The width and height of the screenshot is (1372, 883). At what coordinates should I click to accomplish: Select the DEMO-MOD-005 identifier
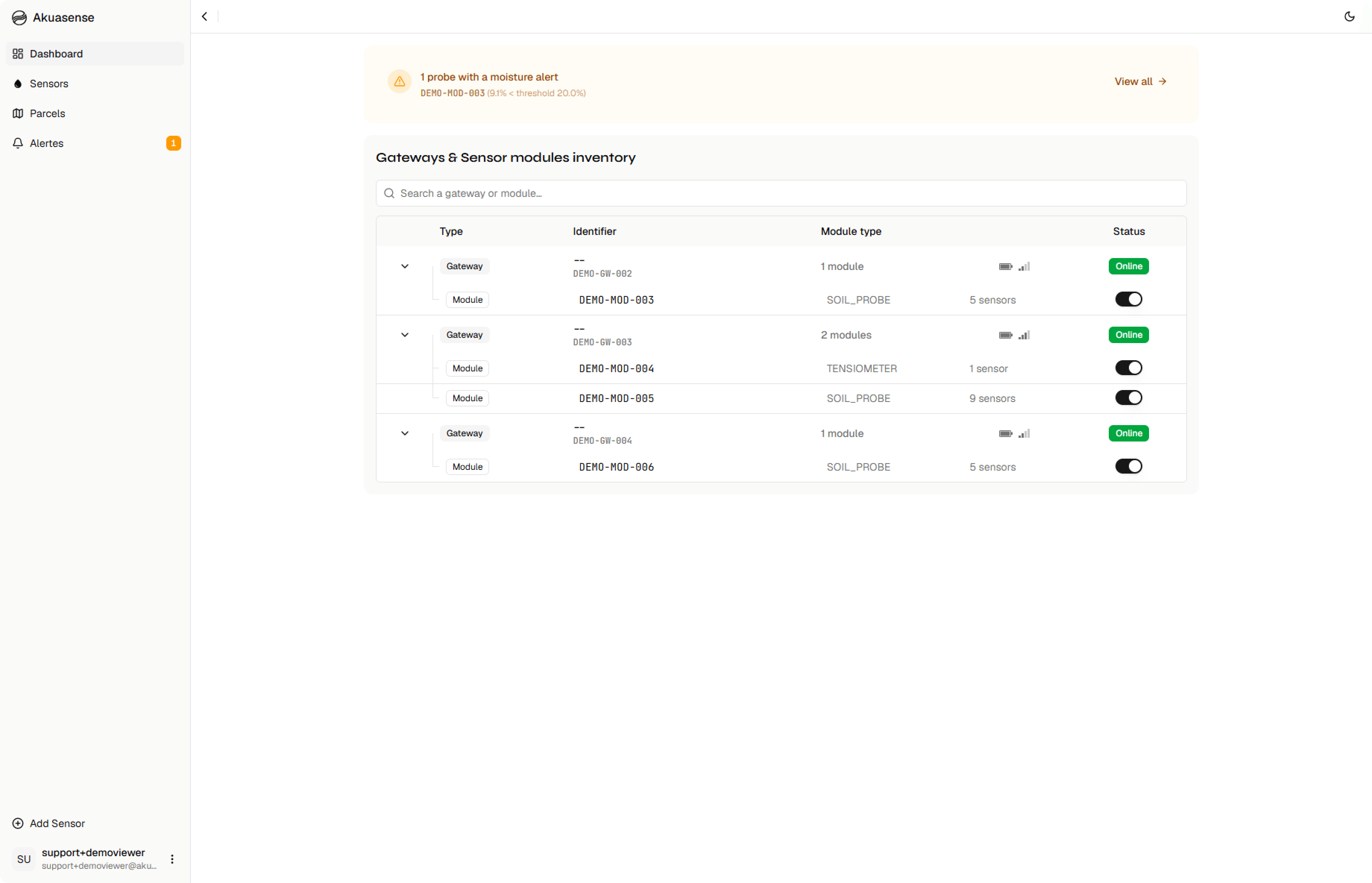coord(616,399)
